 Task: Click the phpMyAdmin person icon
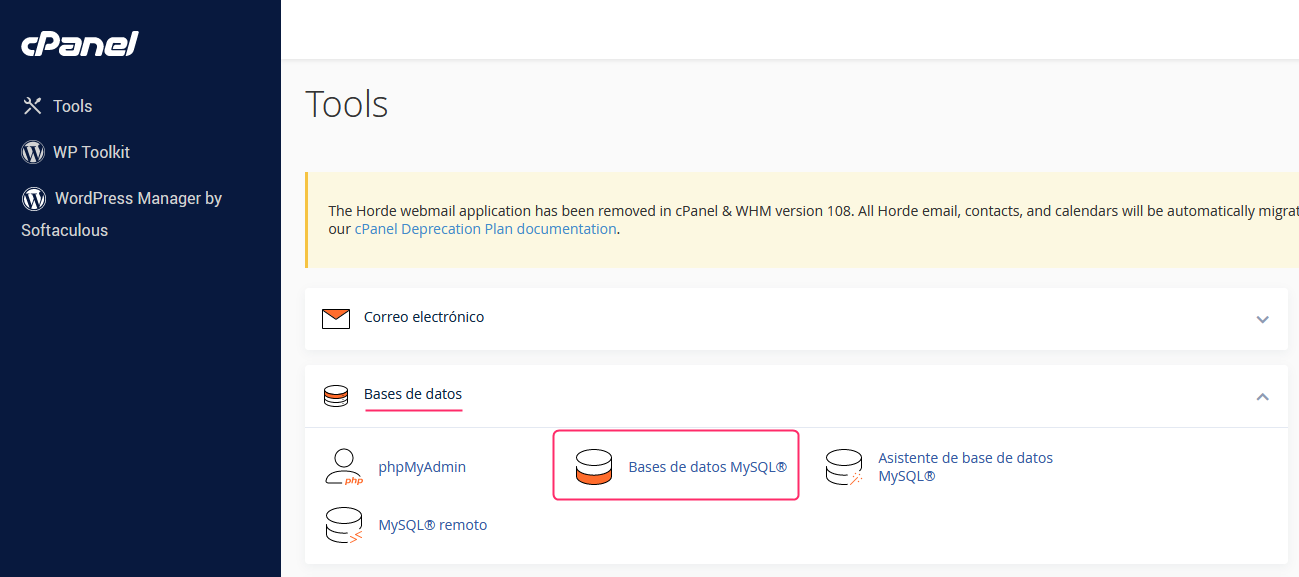(x=344, y=467)
